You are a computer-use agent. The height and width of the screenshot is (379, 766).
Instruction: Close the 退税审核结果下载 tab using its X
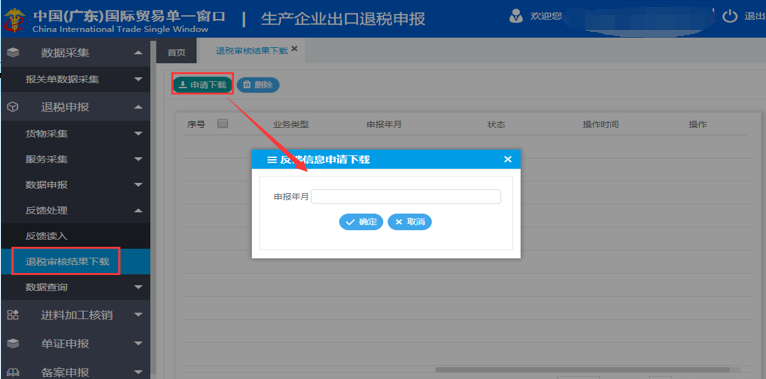pyautogui.click(x=294, y=48)
